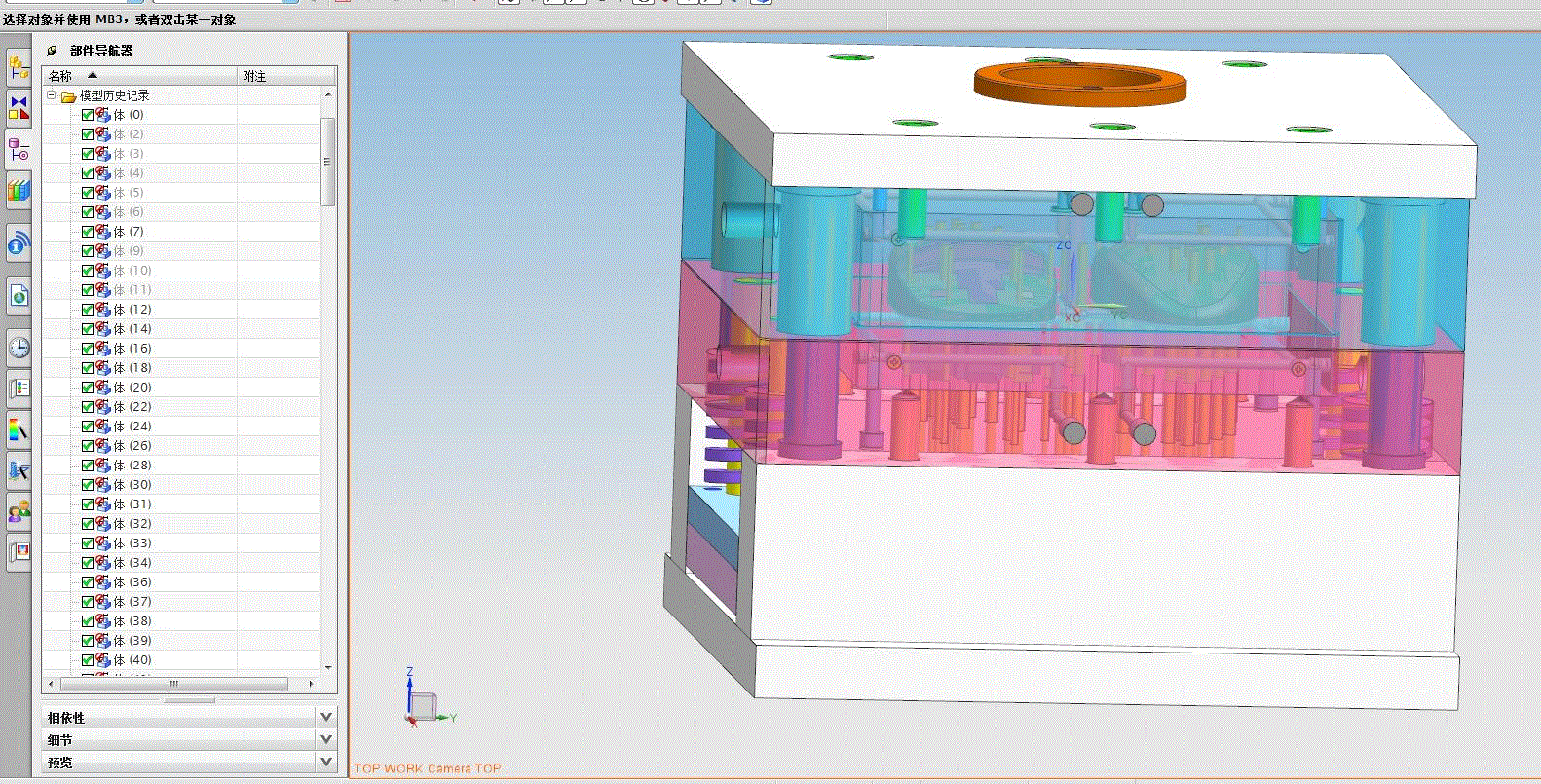This screenshot has height=784, width=1541.
Task: Click the navigator vertical scrollbar thumb
Action: [328, 161]
